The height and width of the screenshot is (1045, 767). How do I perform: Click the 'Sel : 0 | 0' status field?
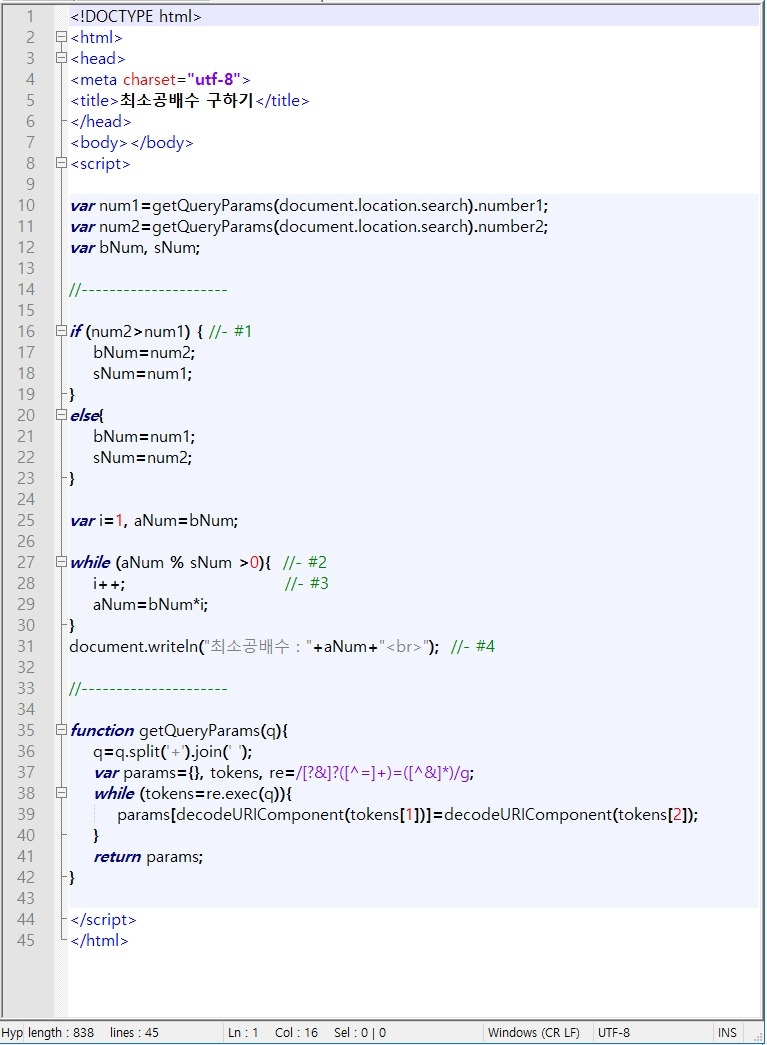coord(360,1032)
